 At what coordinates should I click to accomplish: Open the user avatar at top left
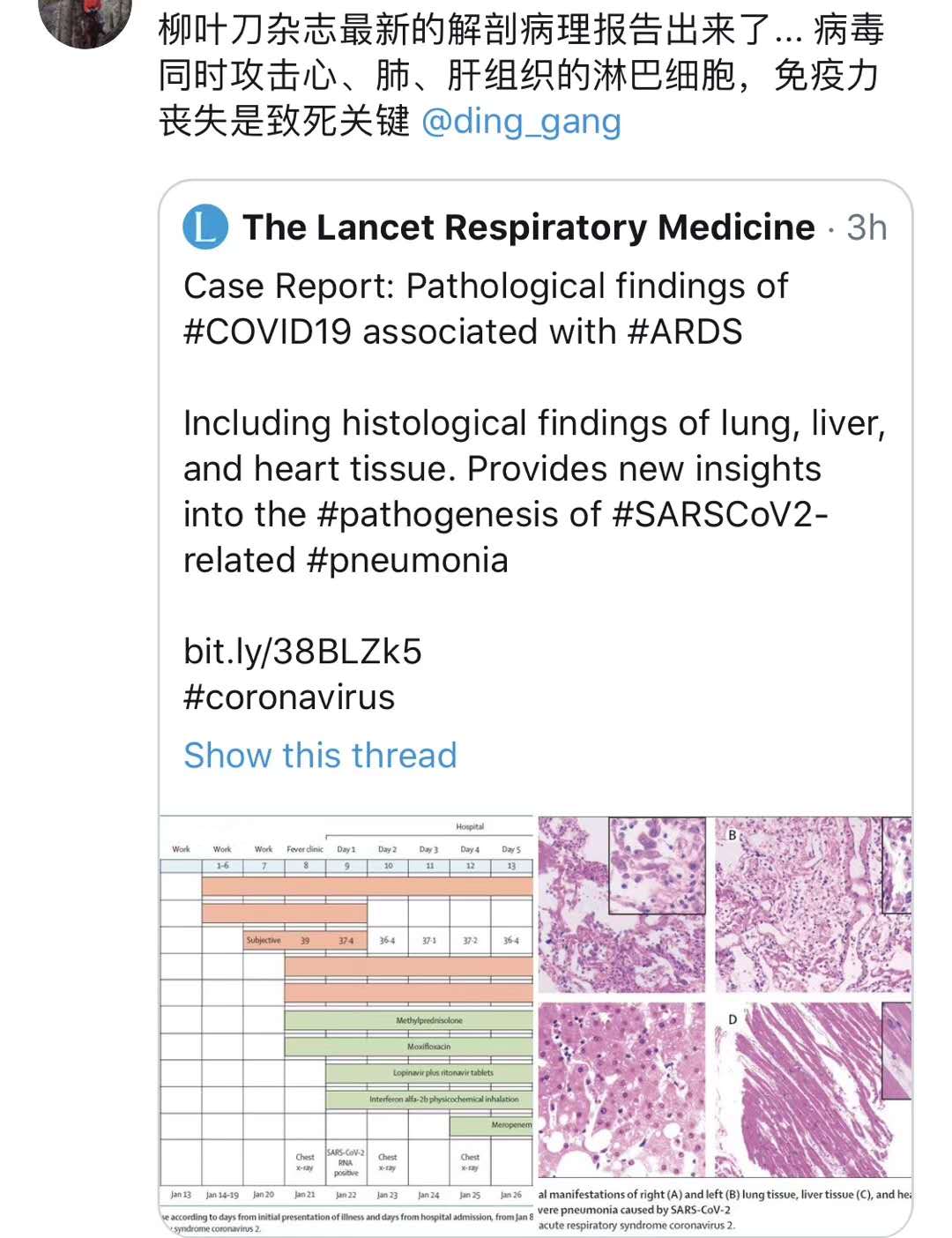86,18
